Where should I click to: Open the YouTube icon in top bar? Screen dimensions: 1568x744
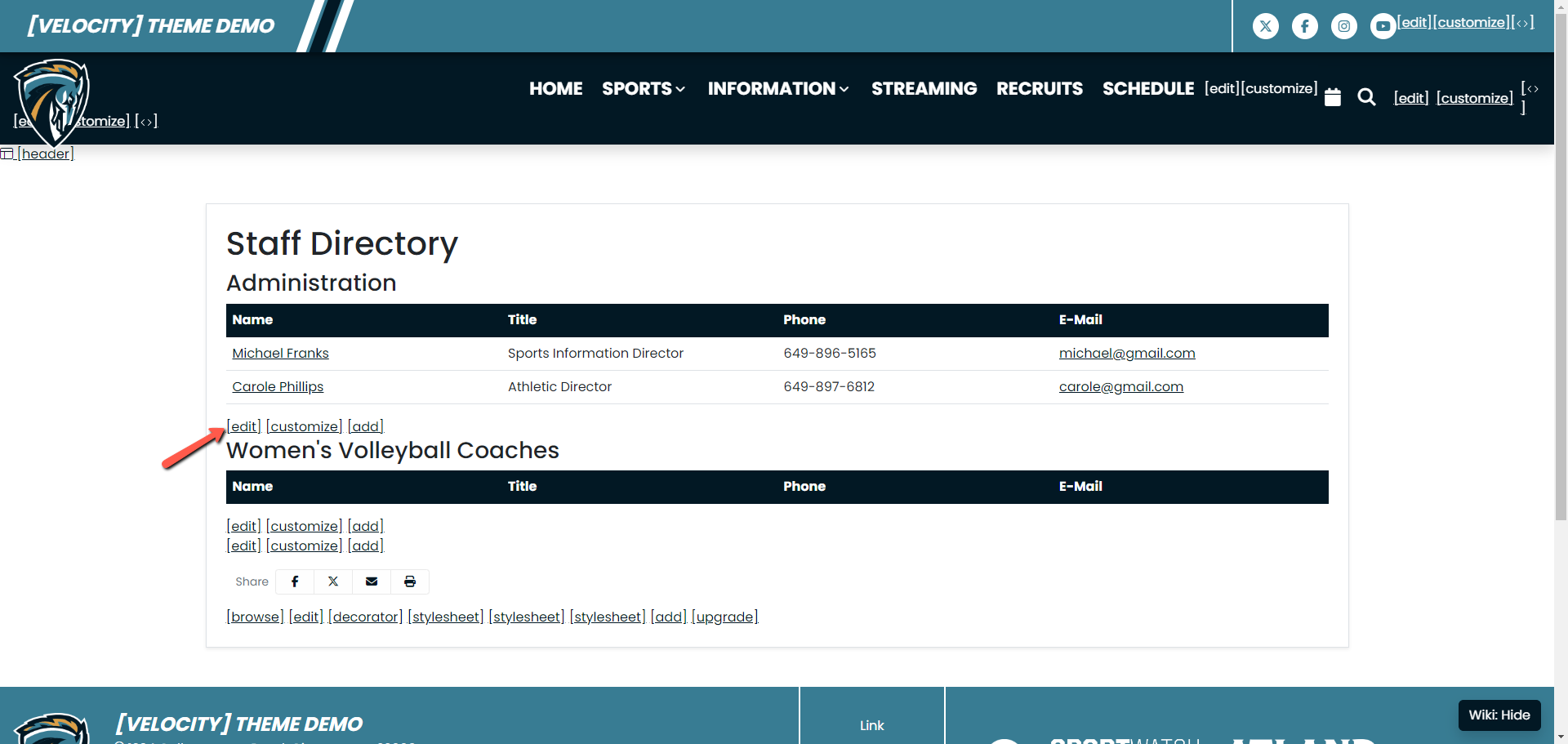[1382, 26]
